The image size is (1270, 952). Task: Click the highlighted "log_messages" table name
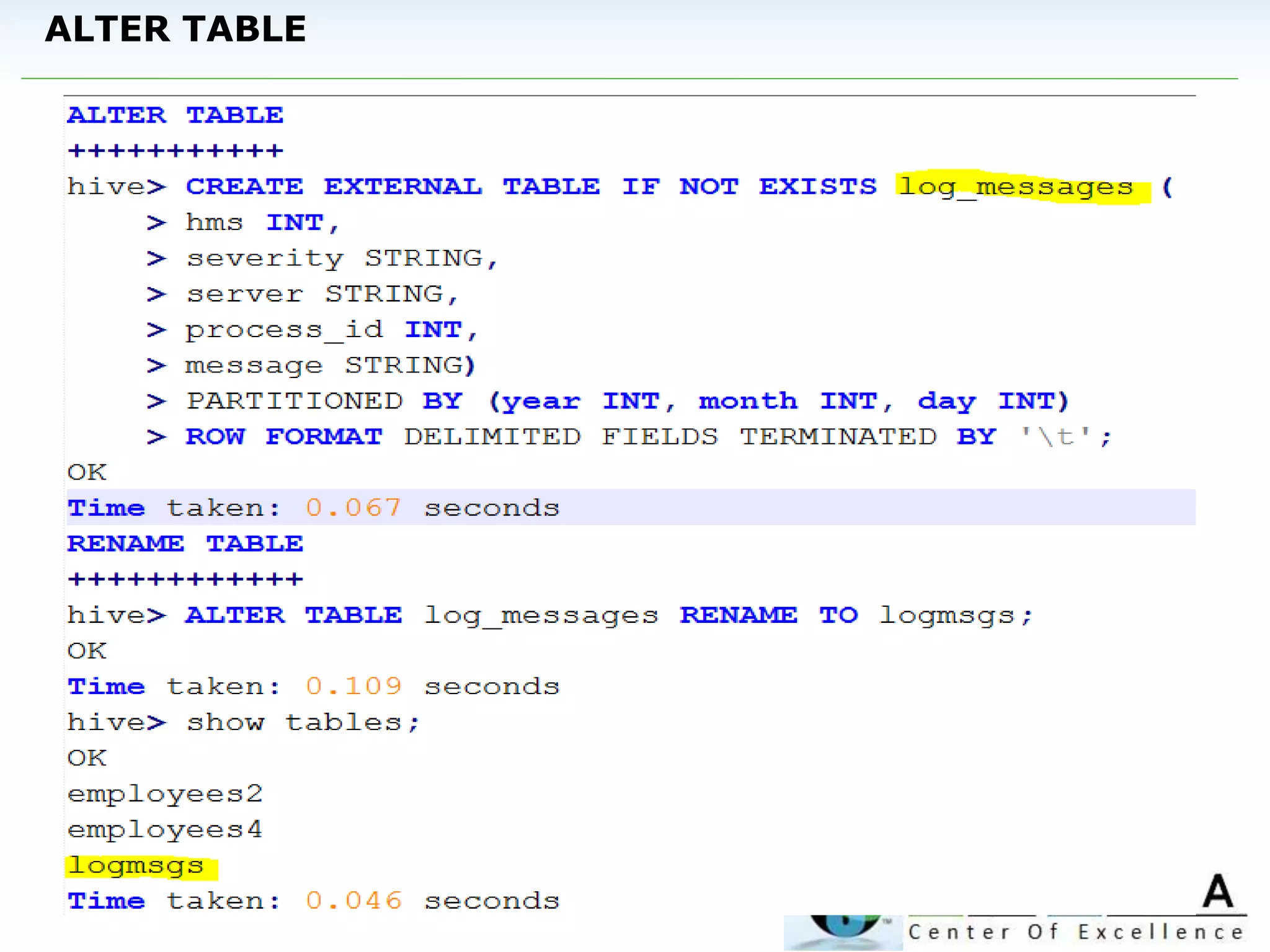tap(1017, 187)
